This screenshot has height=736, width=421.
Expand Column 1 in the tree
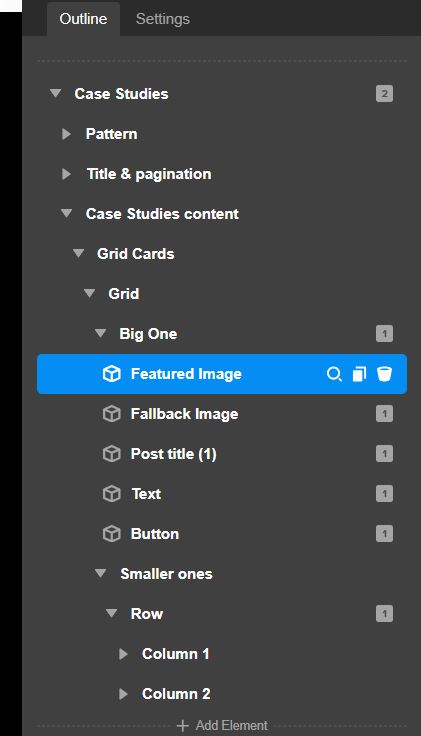pos(123,654)
